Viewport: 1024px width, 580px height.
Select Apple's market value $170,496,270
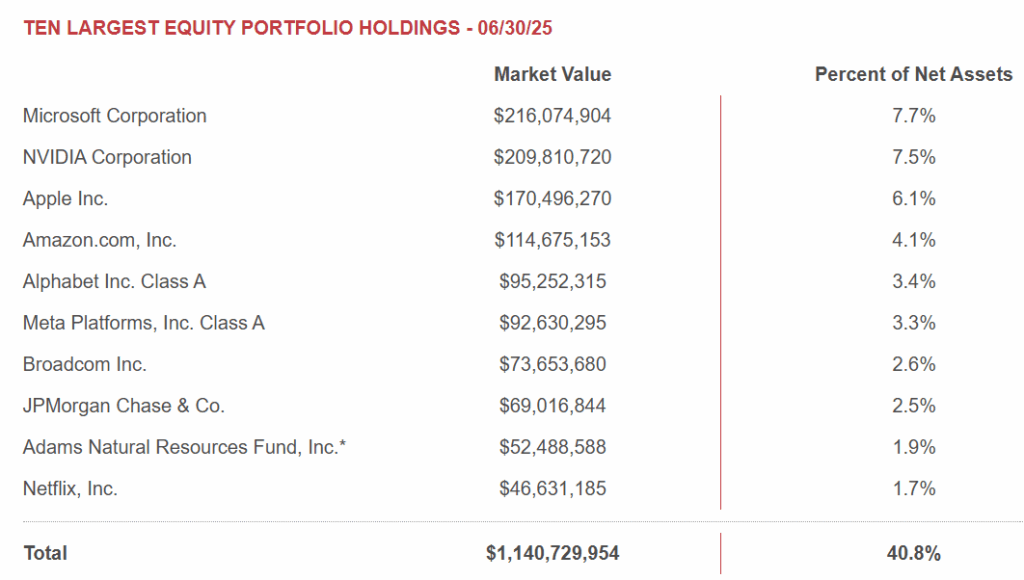pyautogui.click(x=552, y=199)
